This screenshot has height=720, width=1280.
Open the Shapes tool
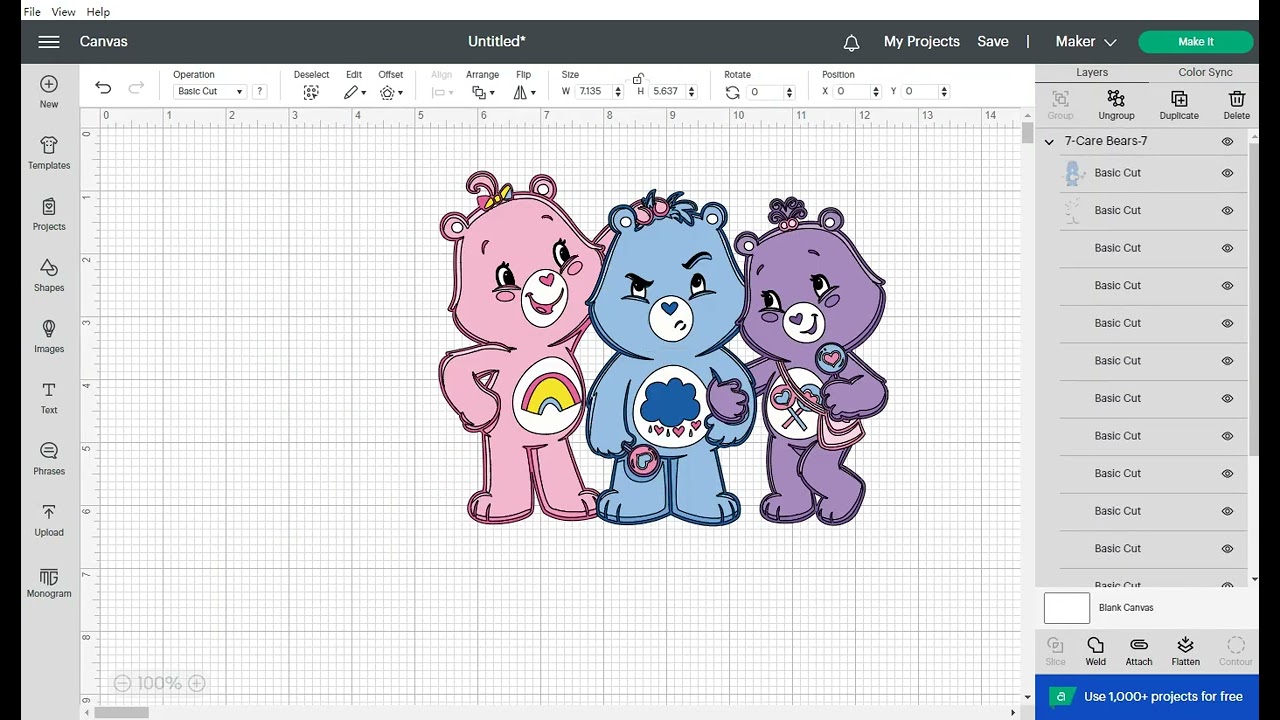pos(49,275)
